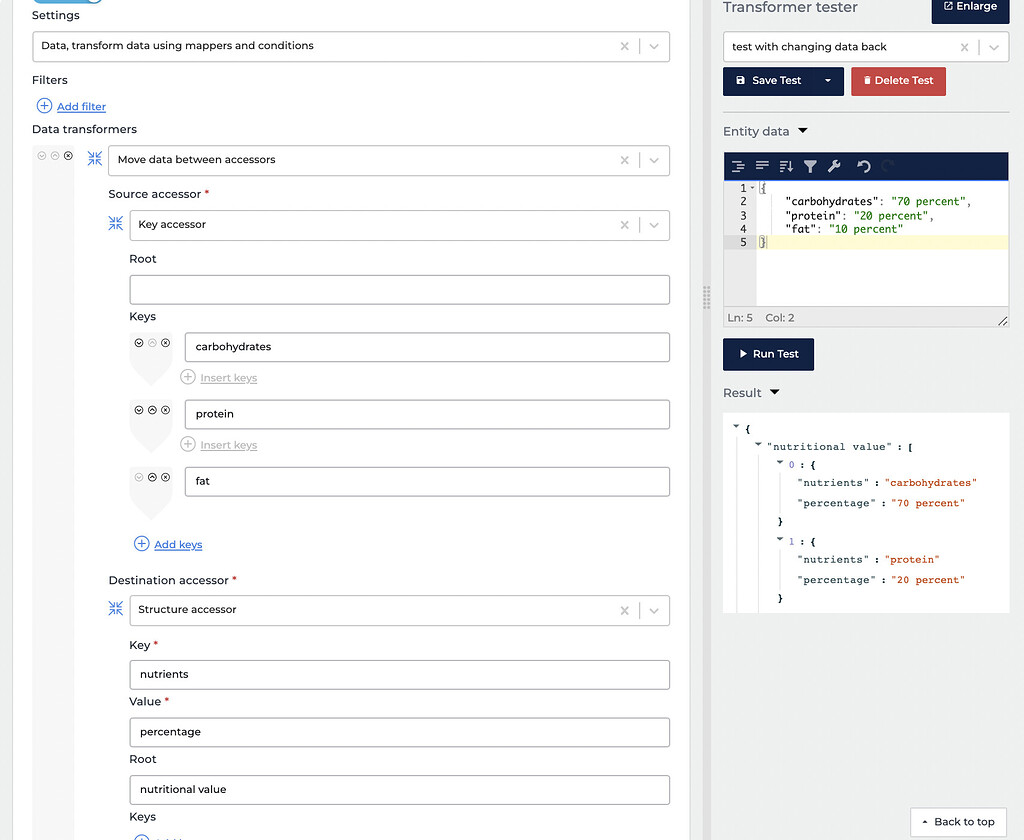1024x840 pixels.
Task: Format JSON with the editor's format icon
Action: [x=738, y=167]
